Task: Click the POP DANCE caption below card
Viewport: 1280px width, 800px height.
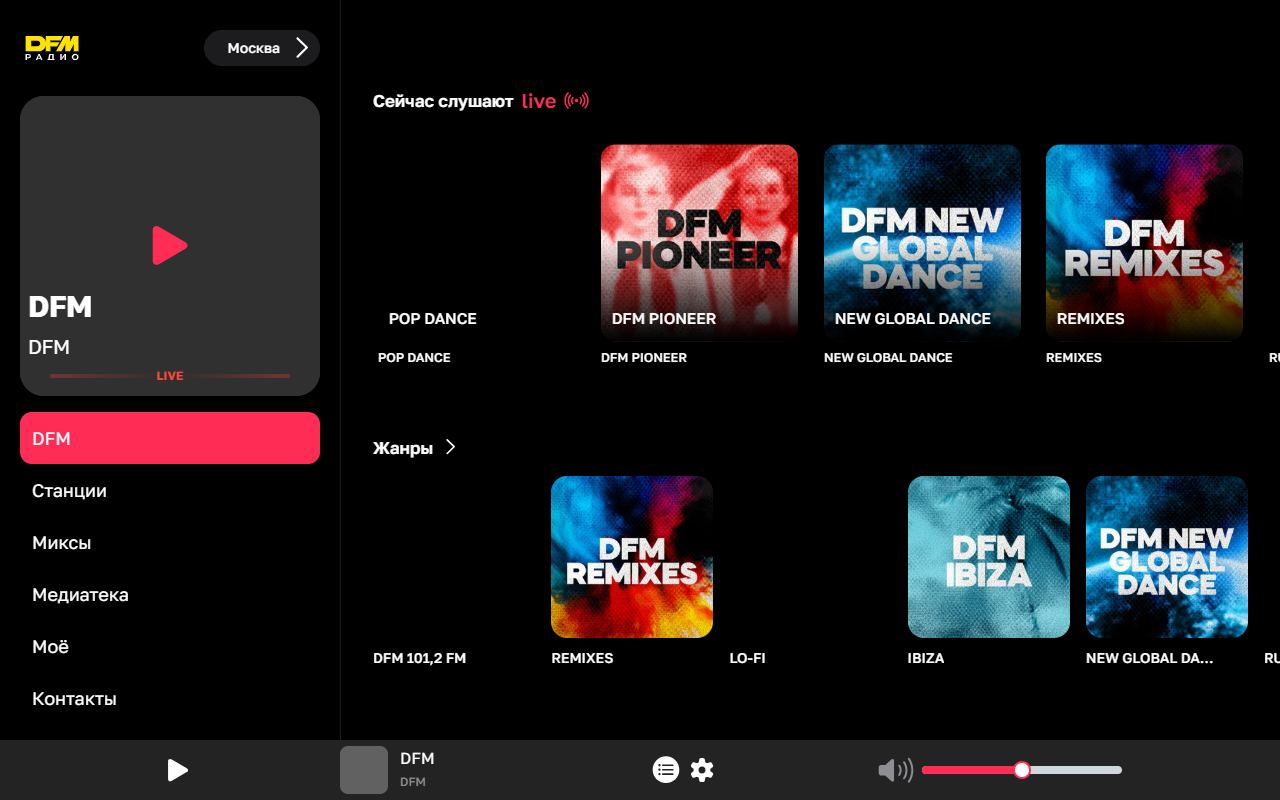Action: [414, 358]
